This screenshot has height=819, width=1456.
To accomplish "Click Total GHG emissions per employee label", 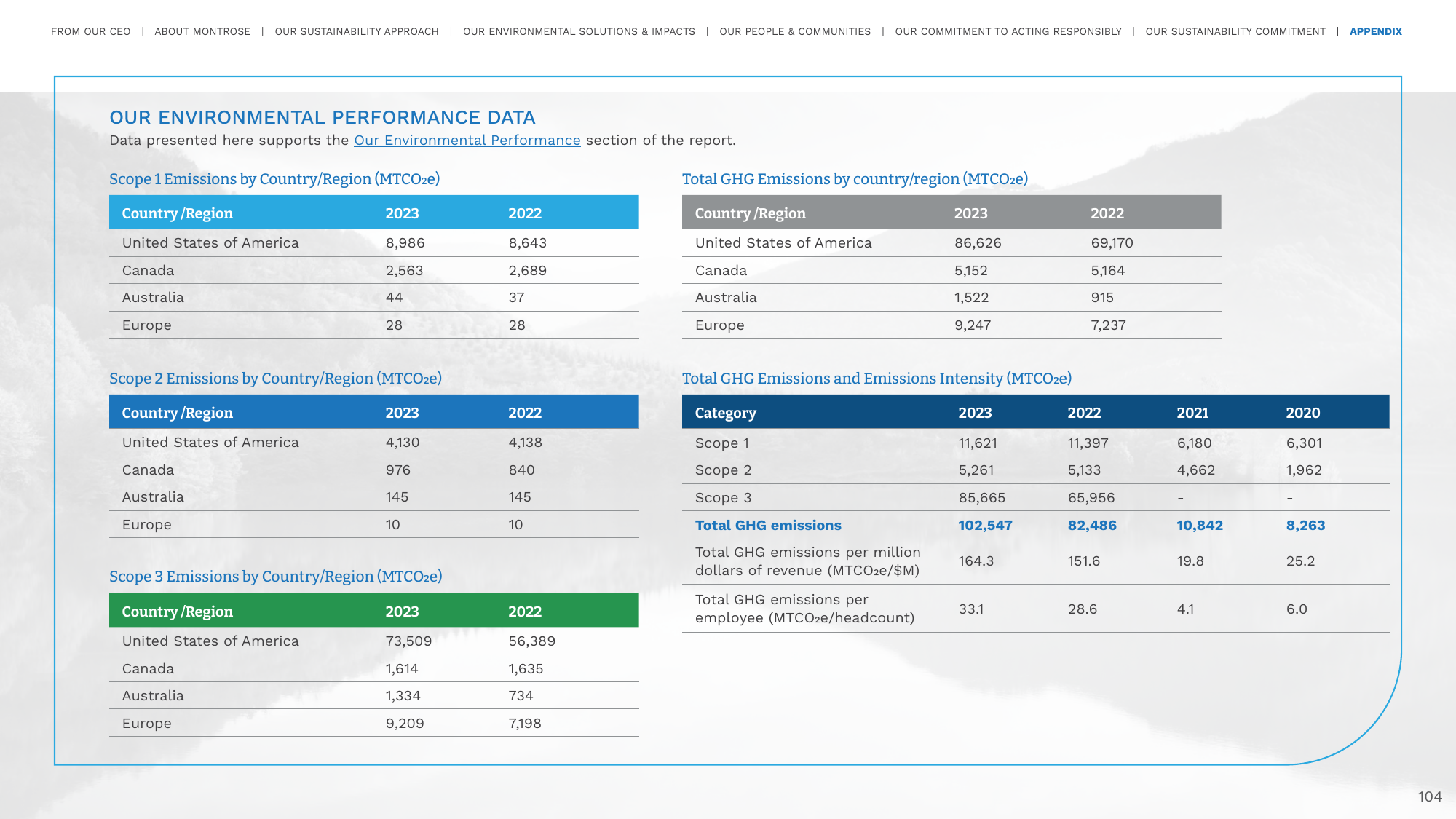I will pyautogui.click(x=804, y=609).
